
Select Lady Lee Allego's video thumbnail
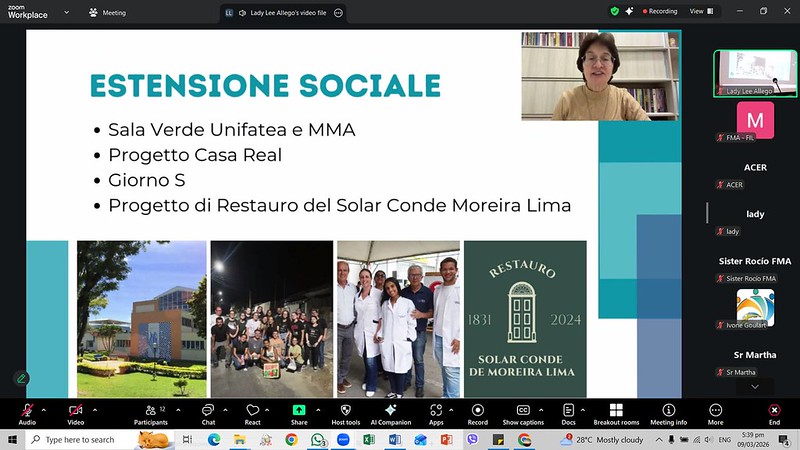coord(755,73)
